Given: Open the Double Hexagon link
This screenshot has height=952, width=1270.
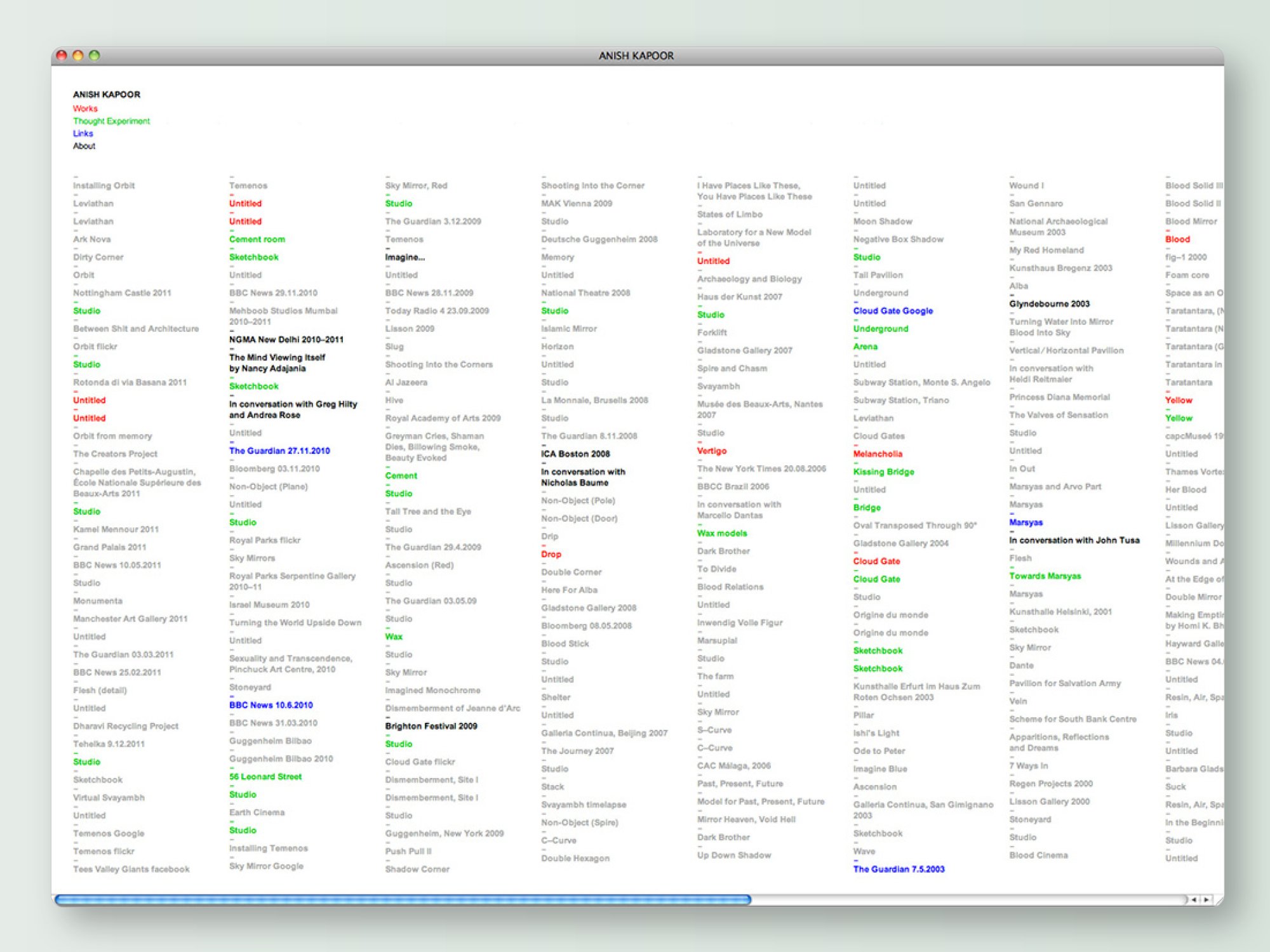Looking at the screenshot, I should 575,859.
